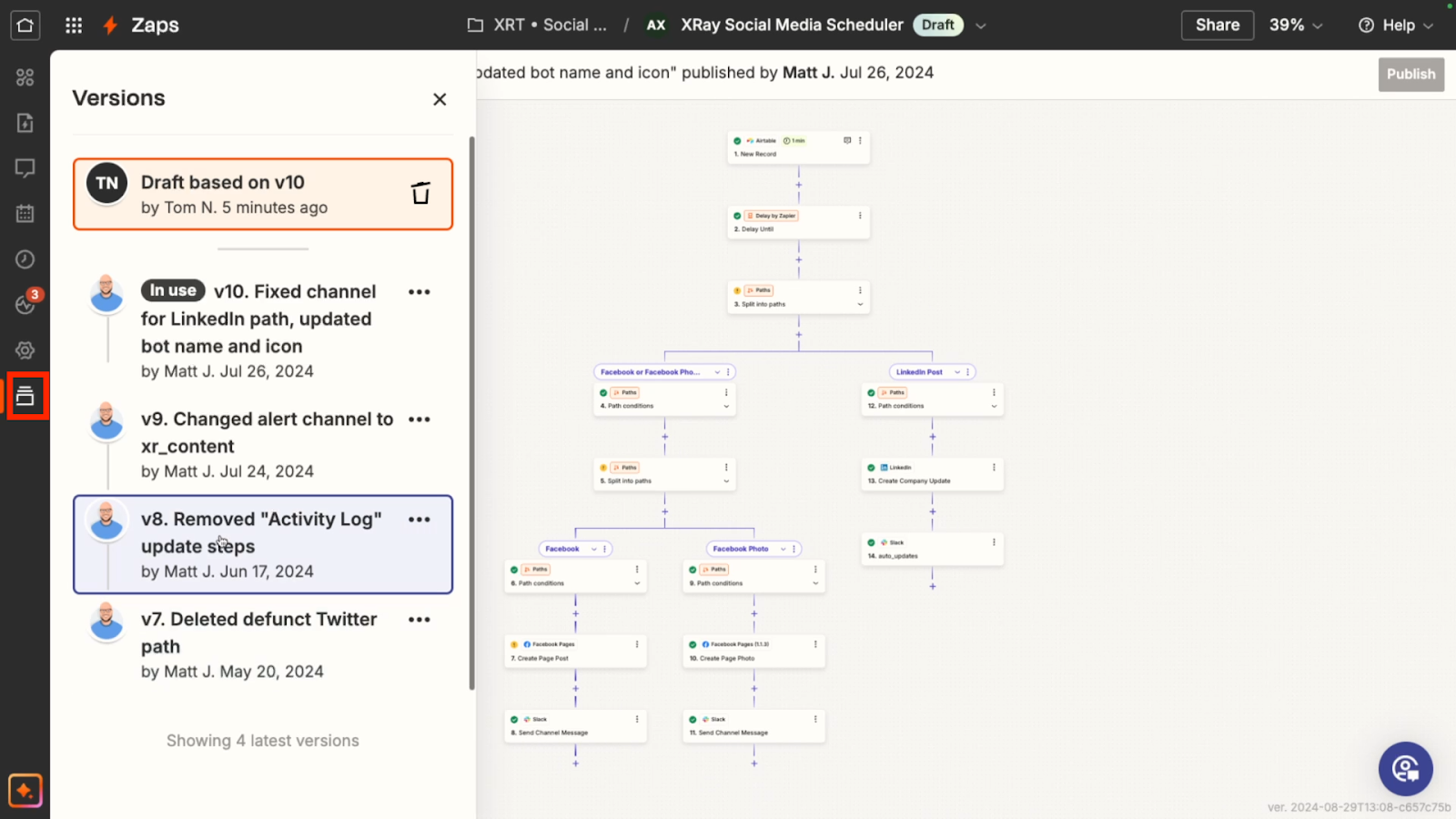Viewport: 1456px width, 819px height.
Task: Add step after 14 auto_updates plus
Action: (x=933, y=587)
